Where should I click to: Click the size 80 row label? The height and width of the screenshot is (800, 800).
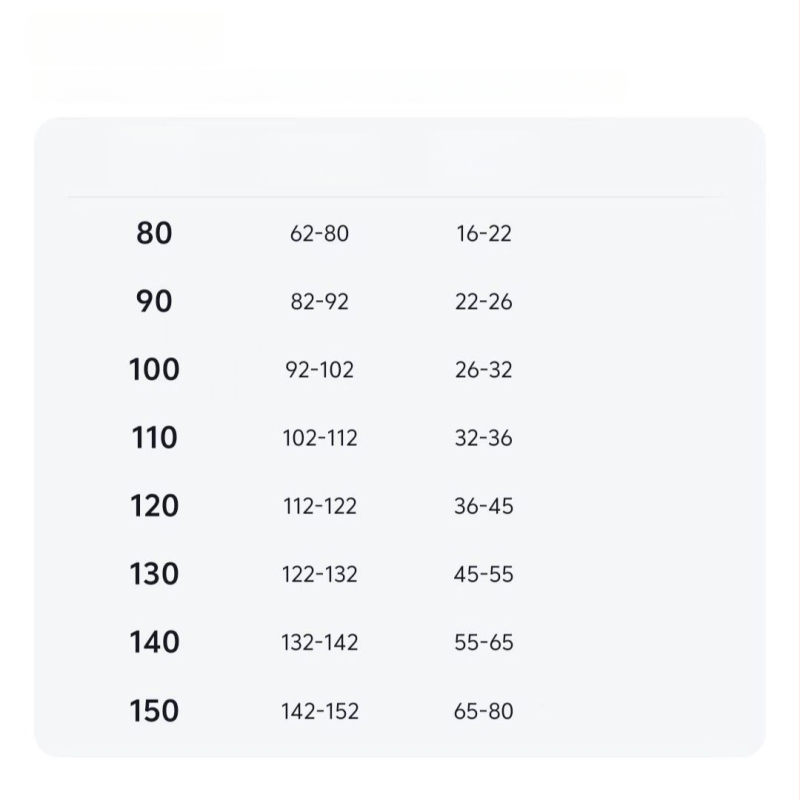154,233
